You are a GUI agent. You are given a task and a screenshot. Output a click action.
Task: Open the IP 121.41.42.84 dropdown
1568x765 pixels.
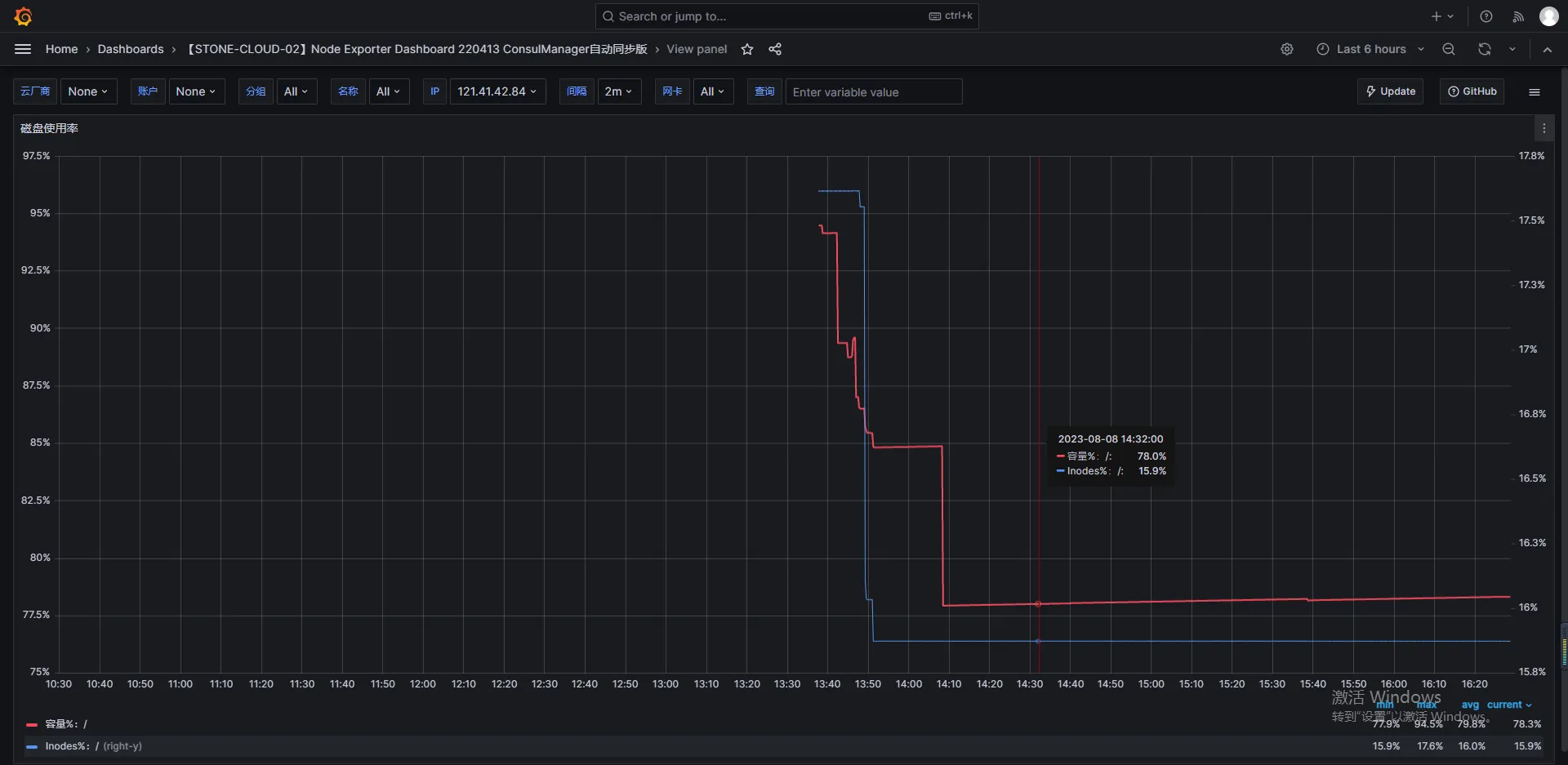coord(497,91)
